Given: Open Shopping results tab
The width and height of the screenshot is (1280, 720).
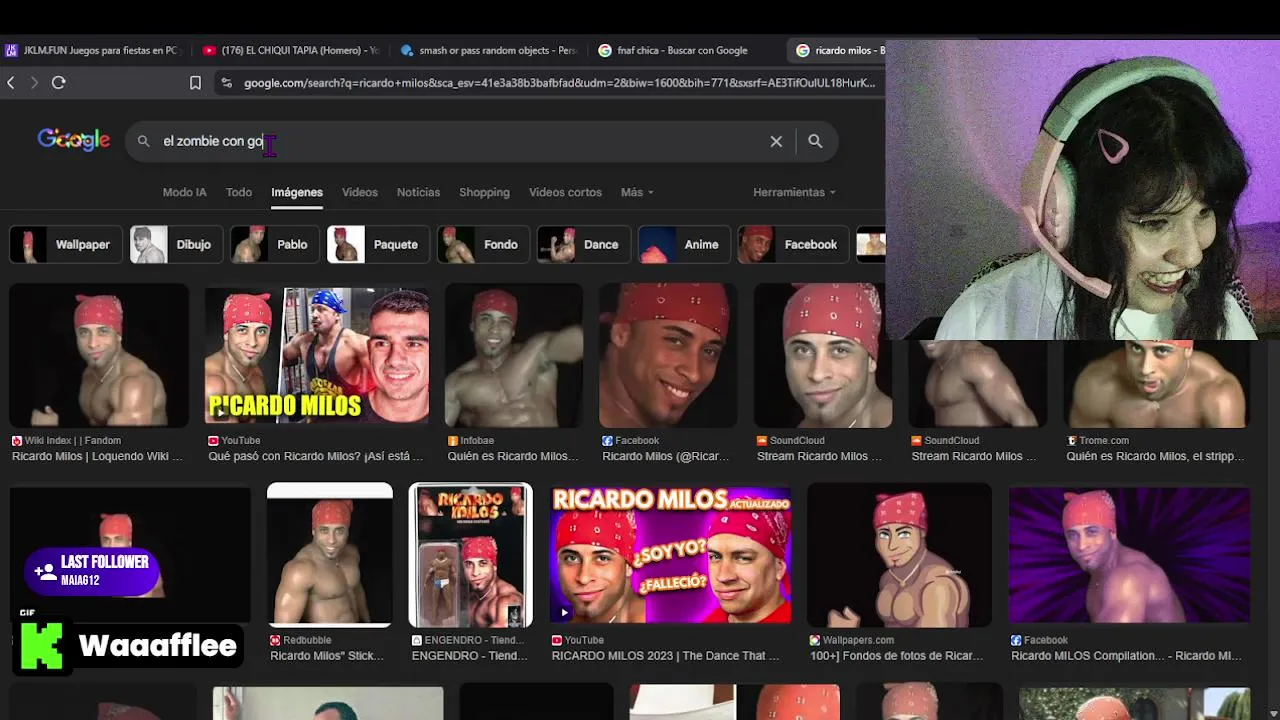Looking at the screenshot, I should coord(484,192).
